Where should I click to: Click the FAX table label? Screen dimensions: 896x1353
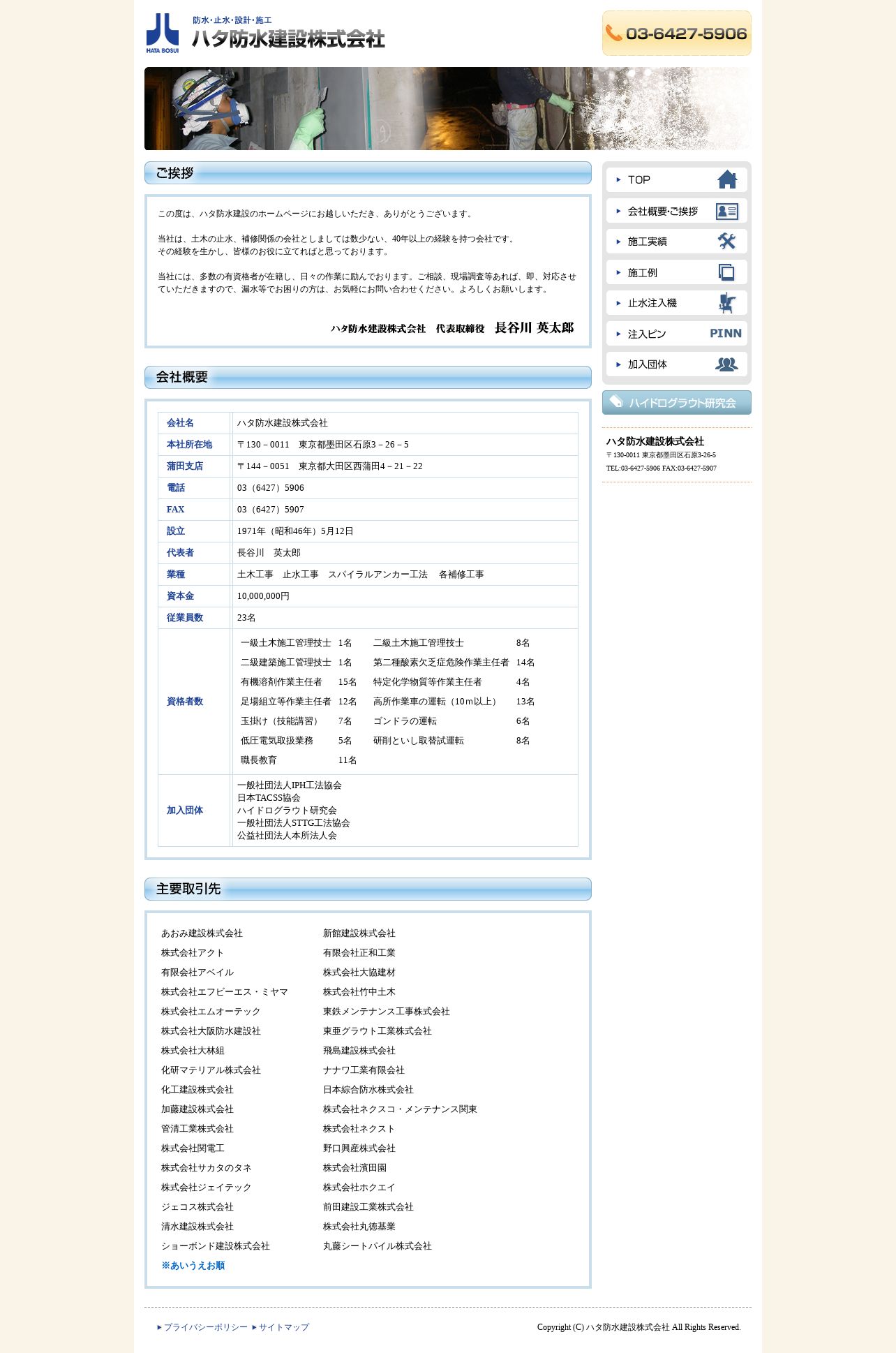coord(175,510)
